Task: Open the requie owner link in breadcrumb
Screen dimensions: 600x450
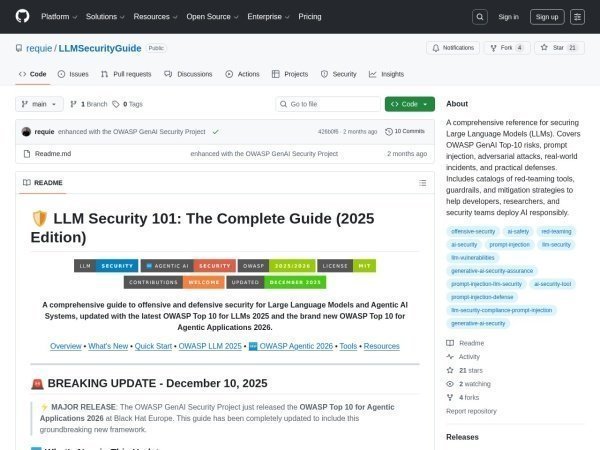Action: (x=39, y=48)
